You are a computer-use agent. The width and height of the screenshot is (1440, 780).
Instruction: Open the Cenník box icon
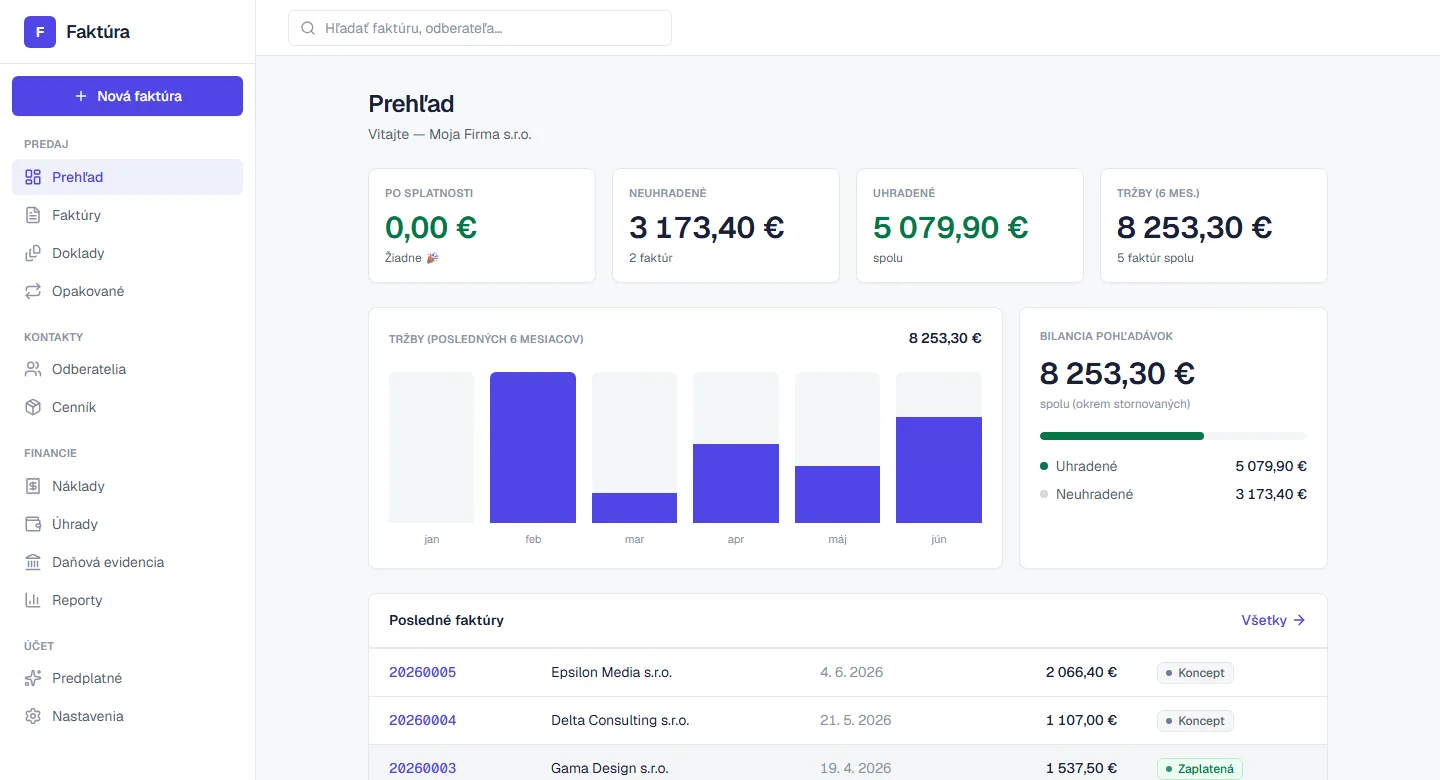33,407
